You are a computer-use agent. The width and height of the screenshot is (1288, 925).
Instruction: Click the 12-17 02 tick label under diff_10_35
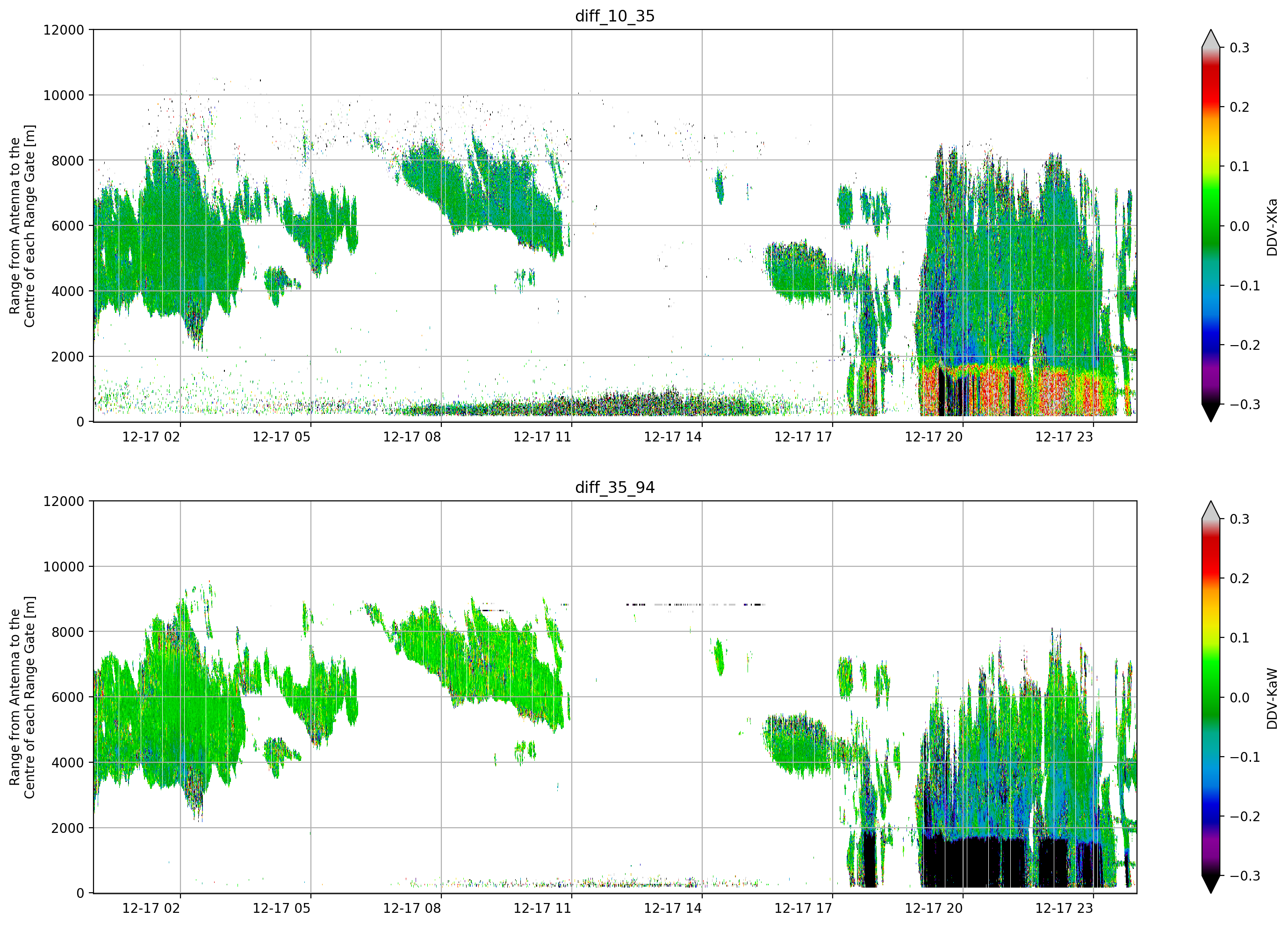(x=151, y=437)
